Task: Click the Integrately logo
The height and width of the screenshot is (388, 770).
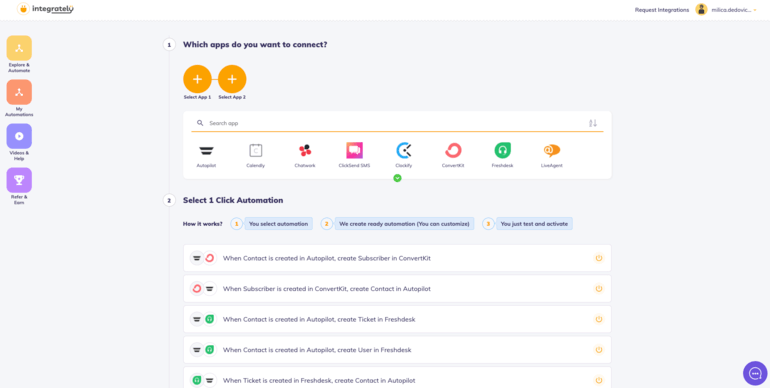Action: pos(46,9)
